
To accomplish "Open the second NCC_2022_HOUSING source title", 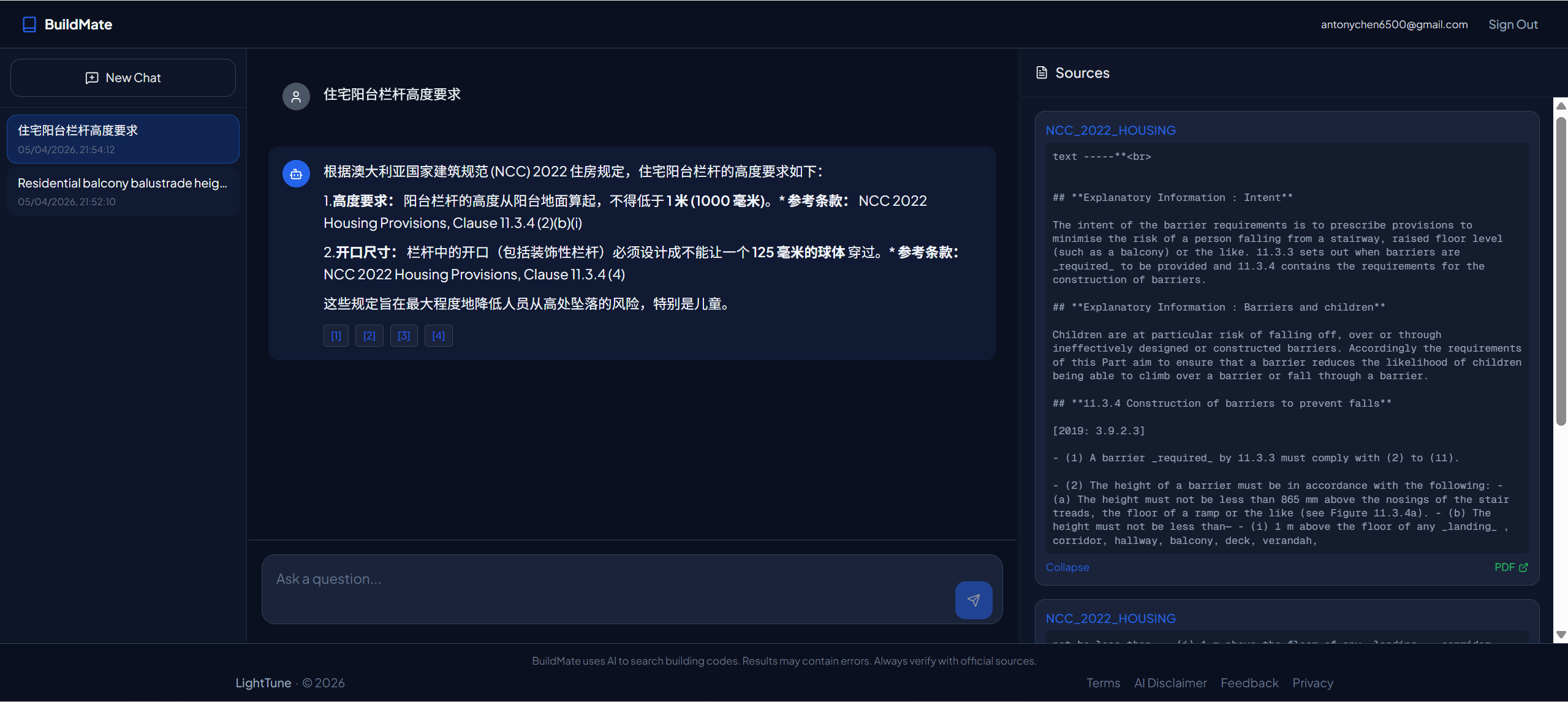I will pyautogui.click(x=1110, y=619).
